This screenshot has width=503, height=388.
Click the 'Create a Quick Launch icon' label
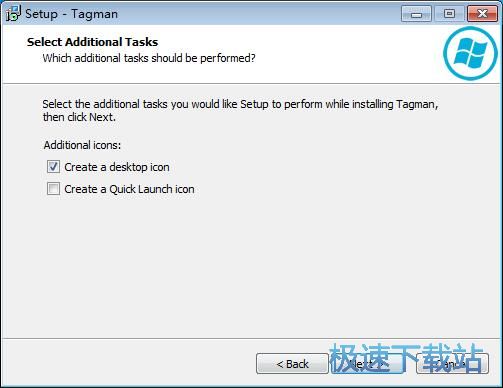[x=129, y=189]
